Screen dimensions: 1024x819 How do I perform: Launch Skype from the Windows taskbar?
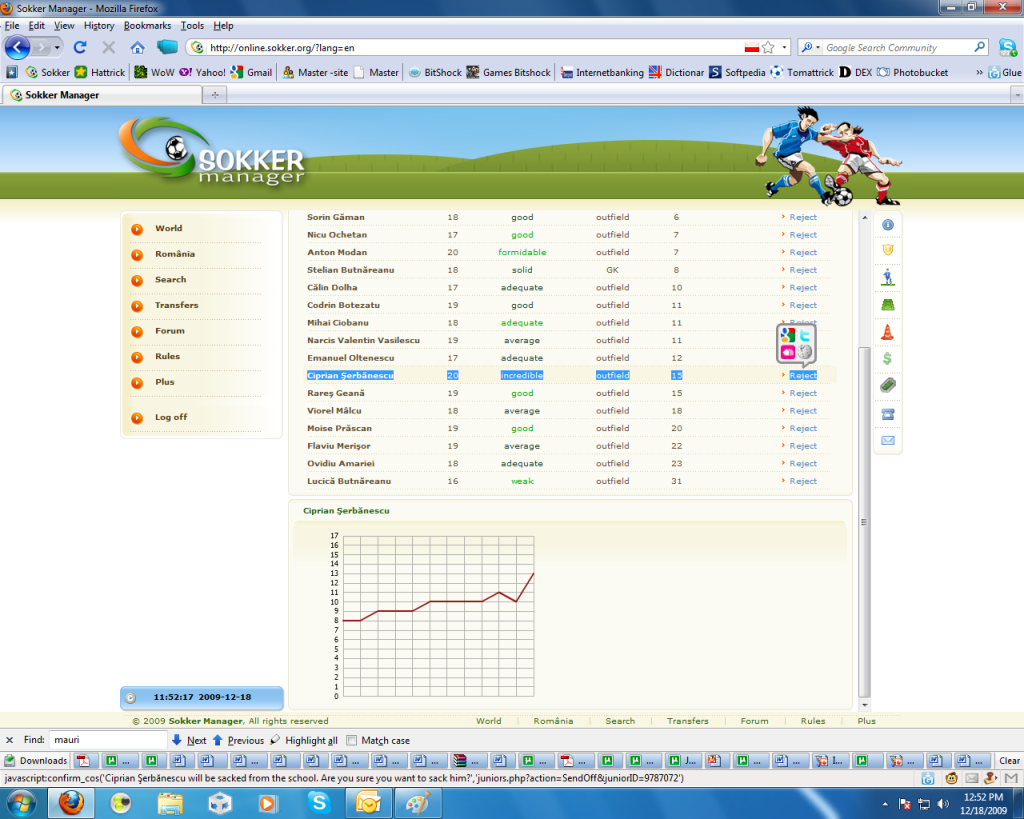[x=319, y=802]
